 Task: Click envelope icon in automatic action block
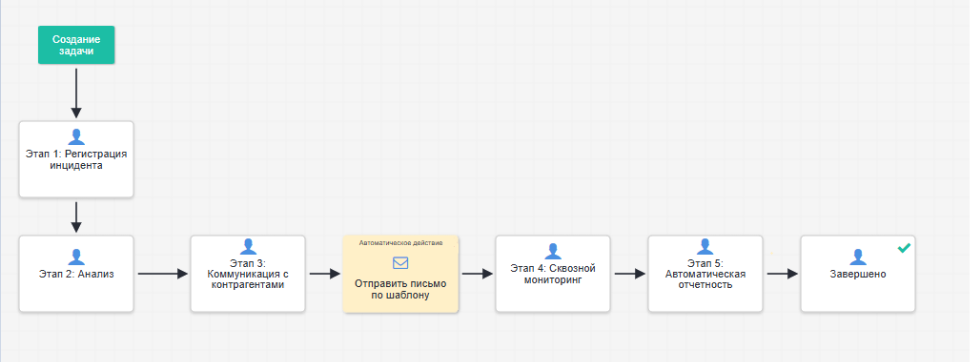(x=401, y=263)
